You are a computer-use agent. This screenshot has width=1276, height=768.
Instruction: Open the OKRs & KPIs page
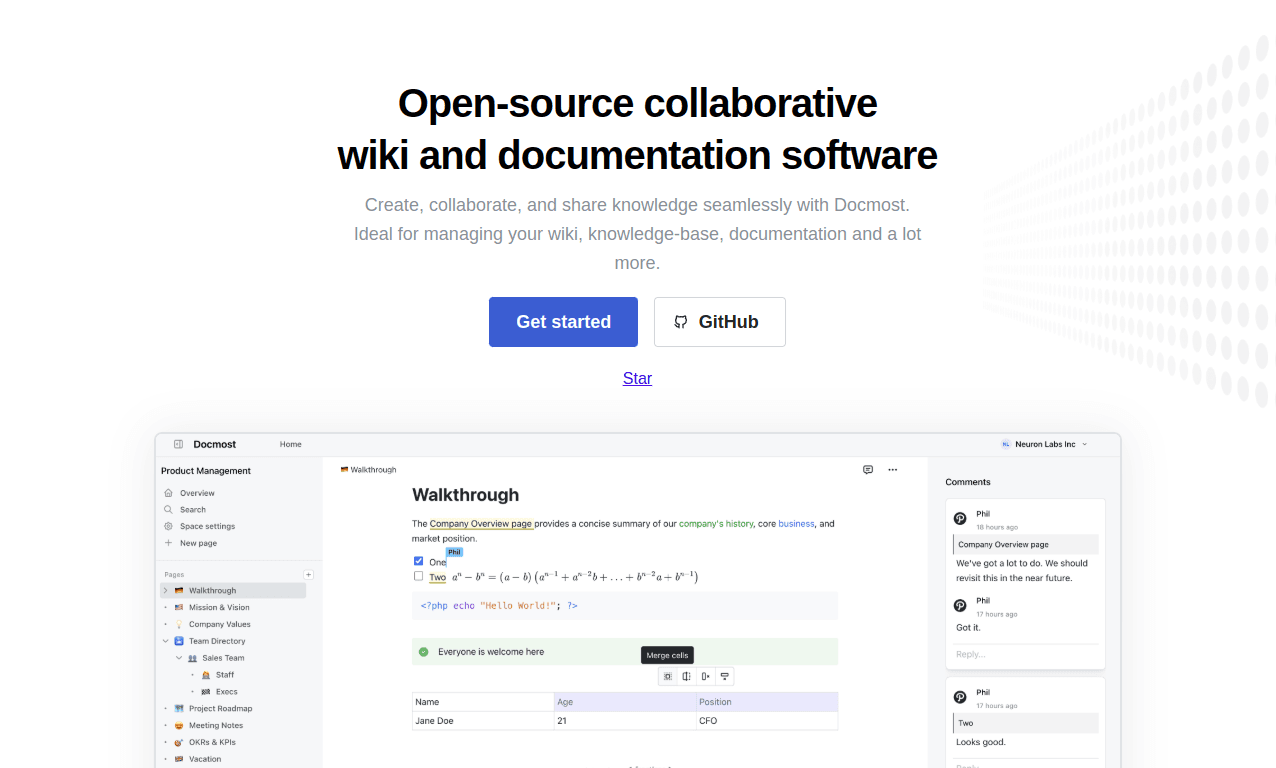(212, 743)
